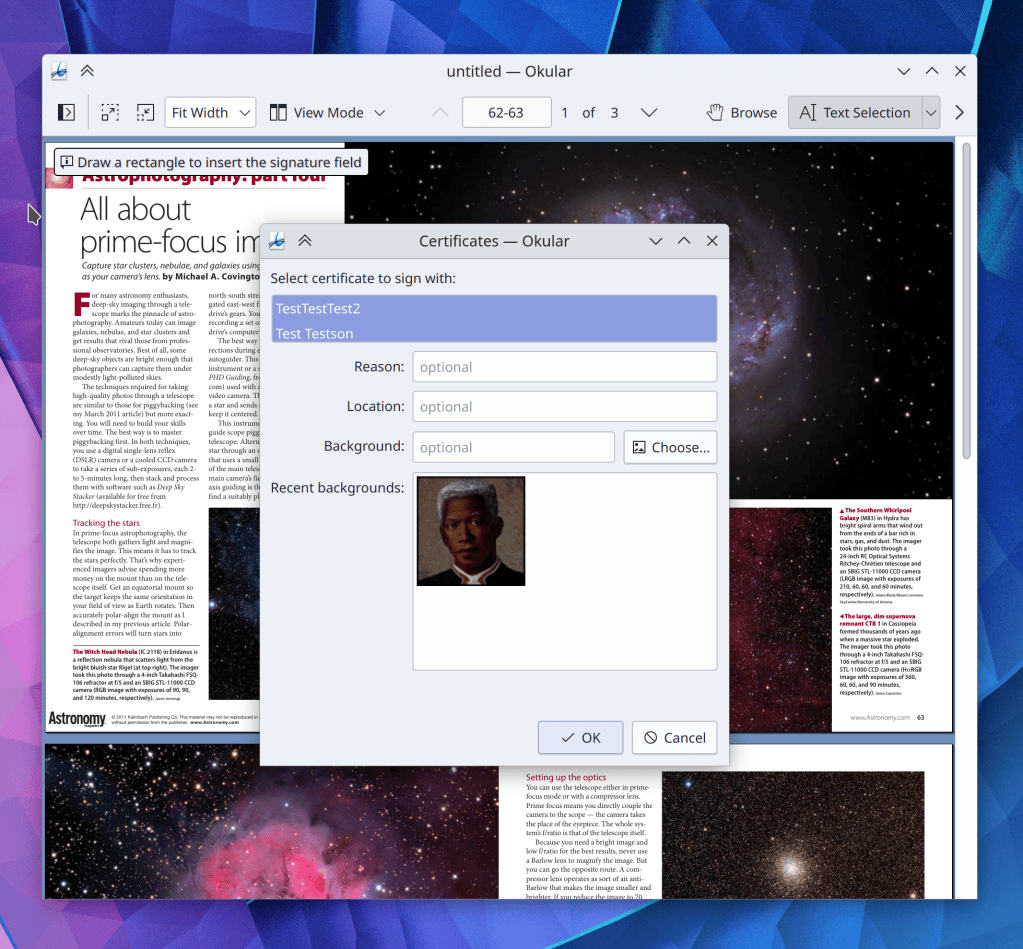This screenshot has height=949, width=1023.
Task: Maximize the untitled Okular main window
Action: click(x=932, y=71)
